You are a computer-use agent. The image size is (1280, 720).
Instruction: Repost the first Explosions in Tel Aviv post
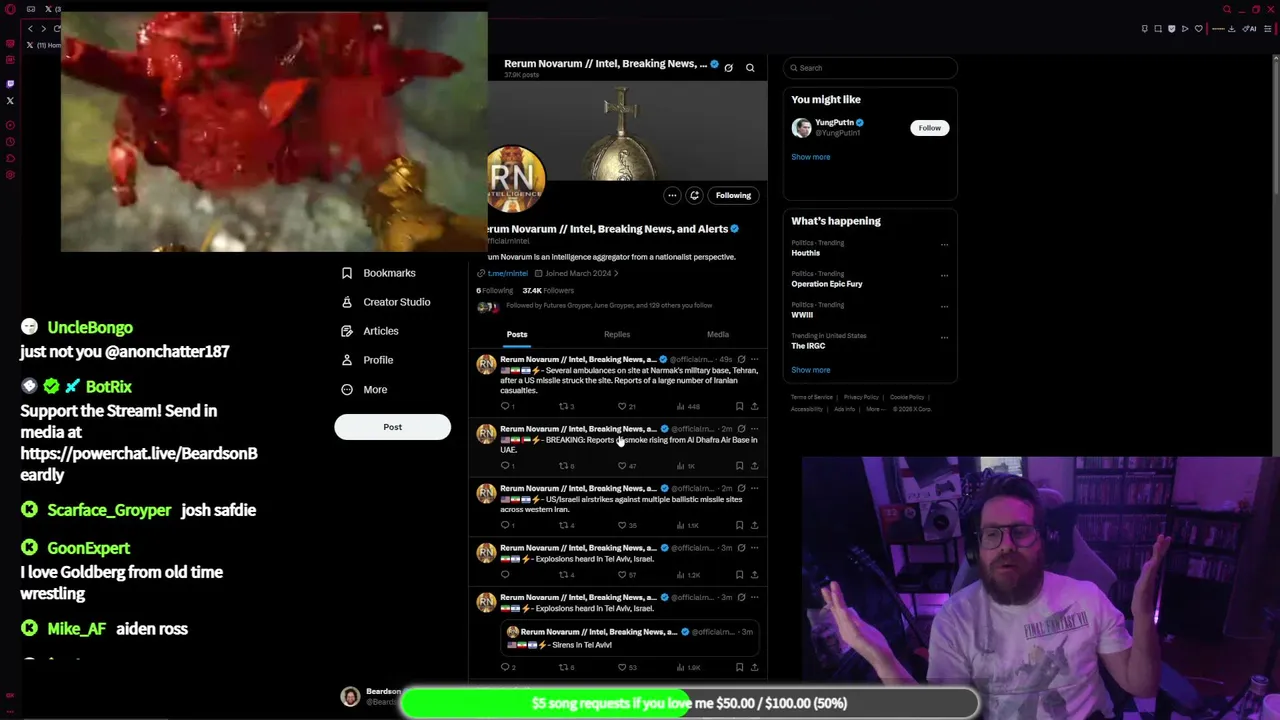tap(563, 575)
